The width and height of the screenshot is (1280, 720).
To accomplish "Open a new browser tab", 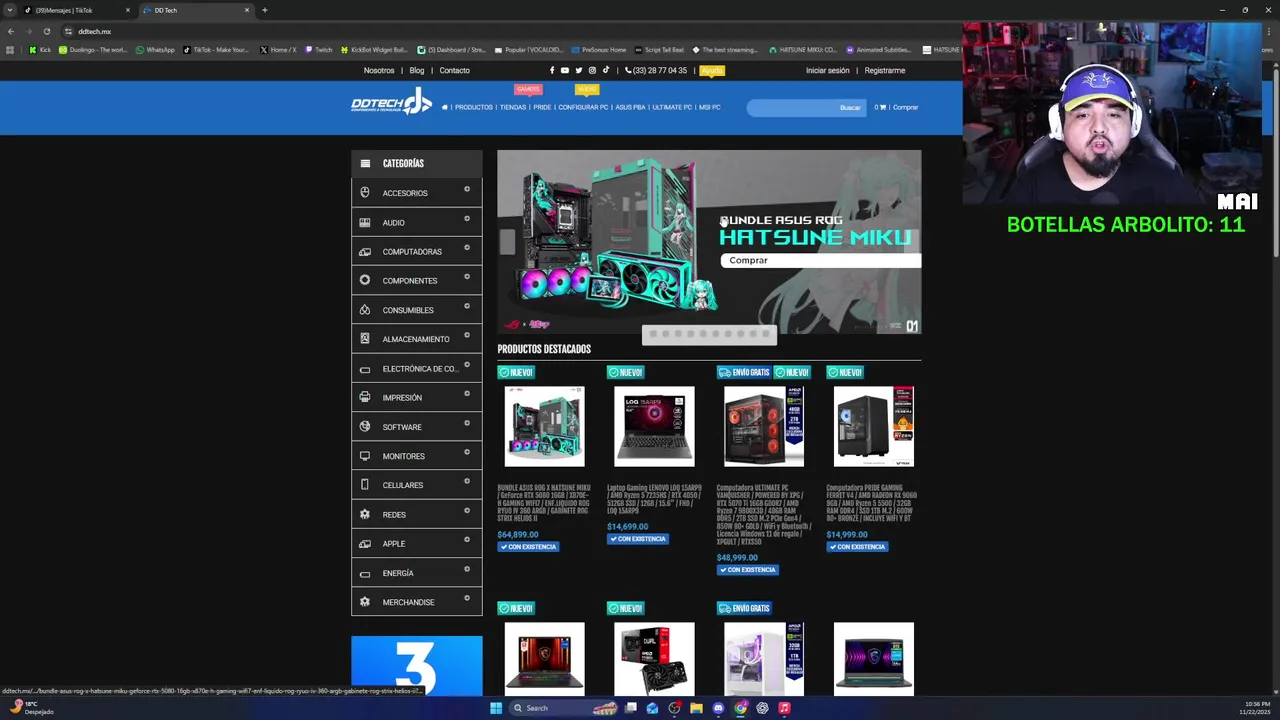I will click(264, 10).
